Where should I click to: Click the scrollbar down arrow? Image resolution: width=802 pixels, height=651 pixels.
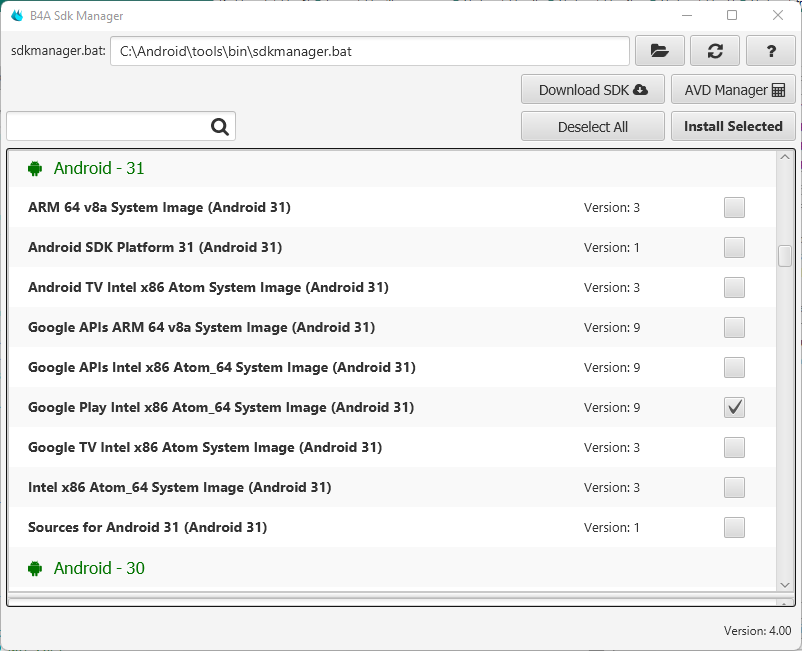pyautogui.click(x=785, y=584)
